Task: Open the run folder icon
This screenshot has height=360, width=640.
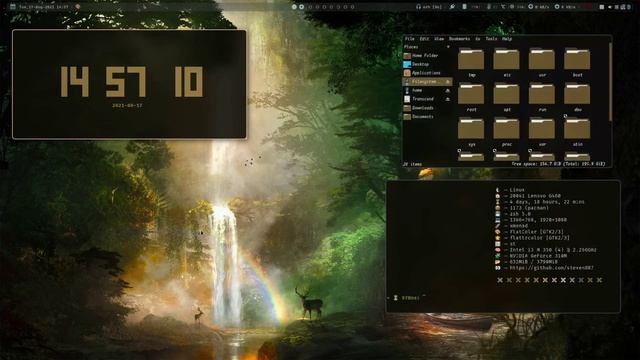Action: 542,94
